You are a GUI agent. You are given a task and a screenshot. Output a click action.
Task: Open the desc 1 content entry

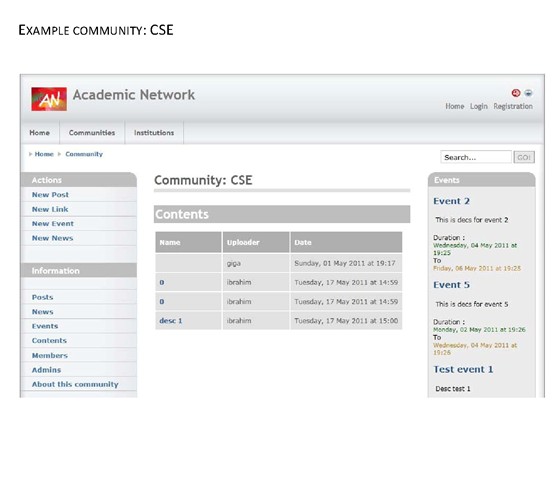click(171, 321)
